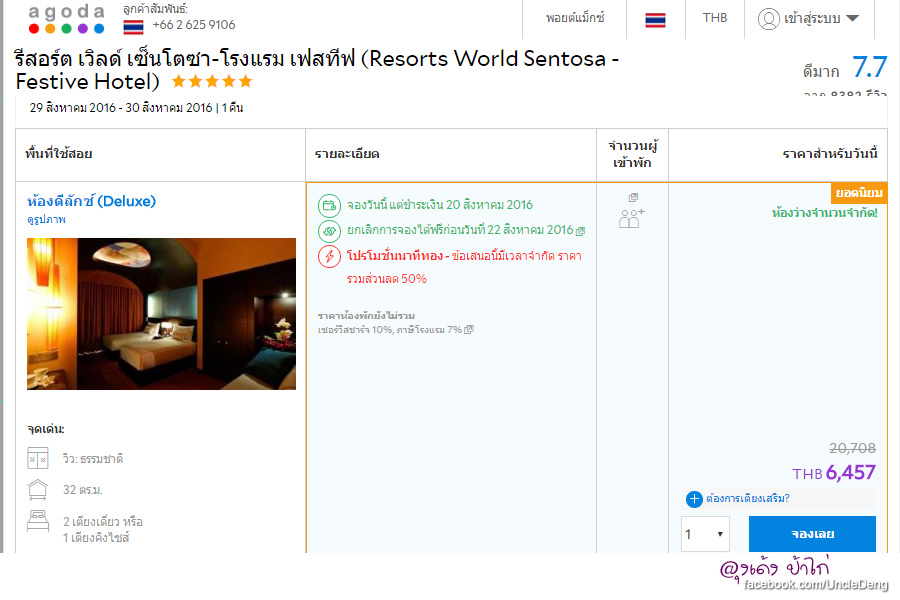Click the ดูรูปภาพ view photos link

(46, 220)
